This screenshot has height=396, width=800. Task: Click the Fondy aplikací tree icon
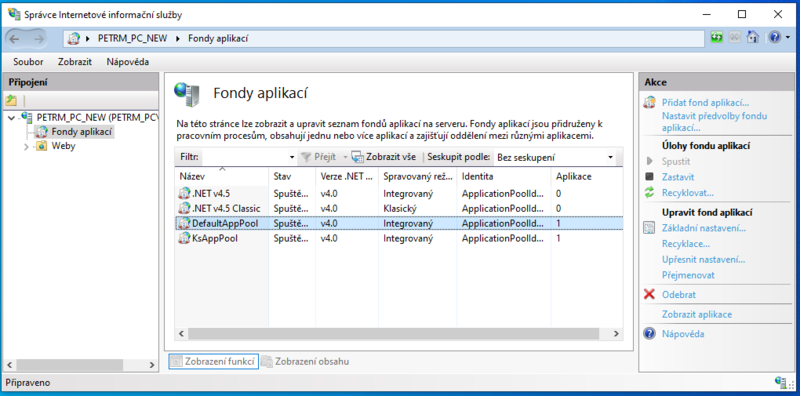pyautogui.click(x=42, y=132)
